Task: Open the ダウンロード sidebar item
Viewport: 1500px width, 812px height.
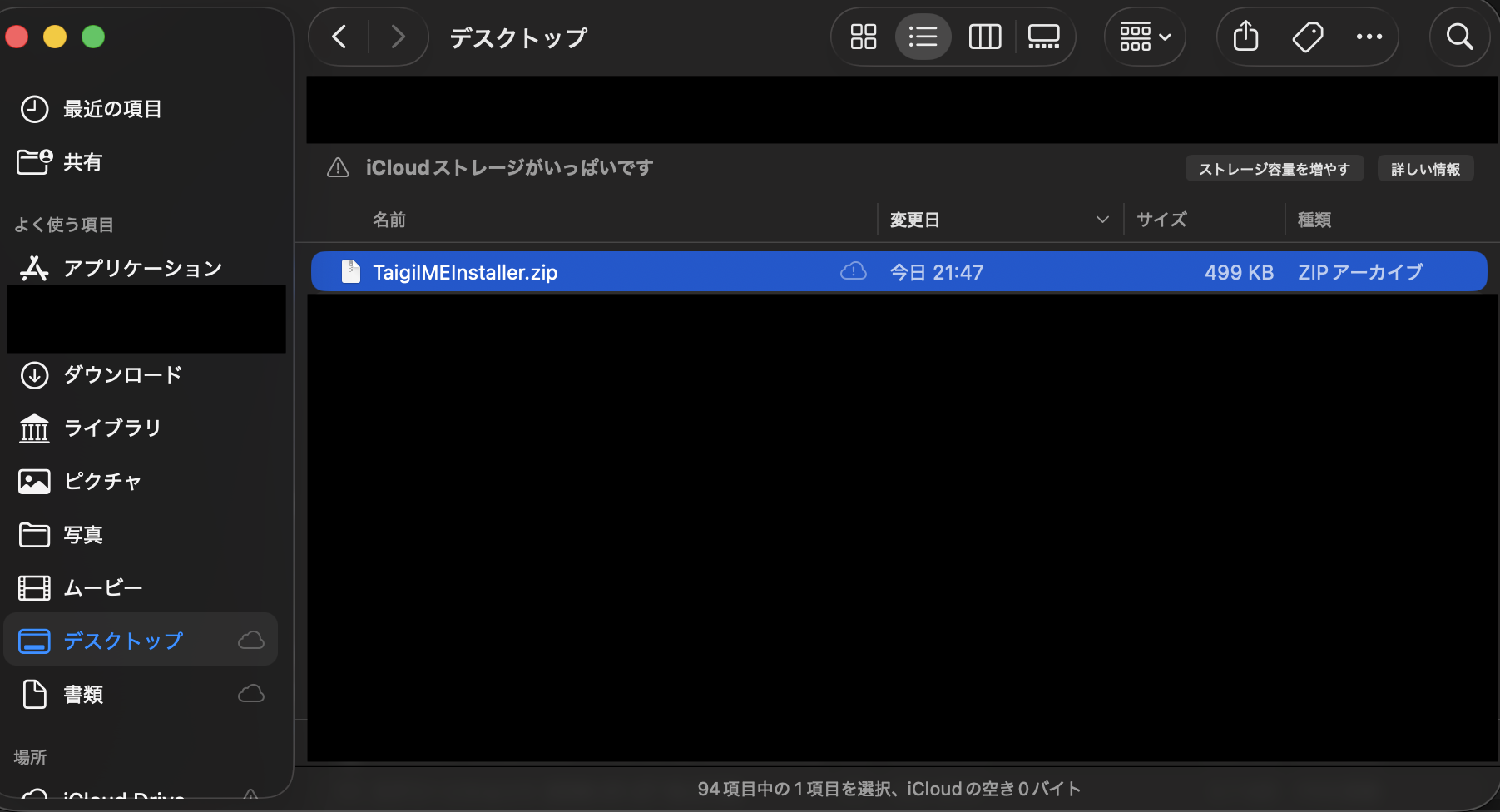Action: (x=121, y=374)
